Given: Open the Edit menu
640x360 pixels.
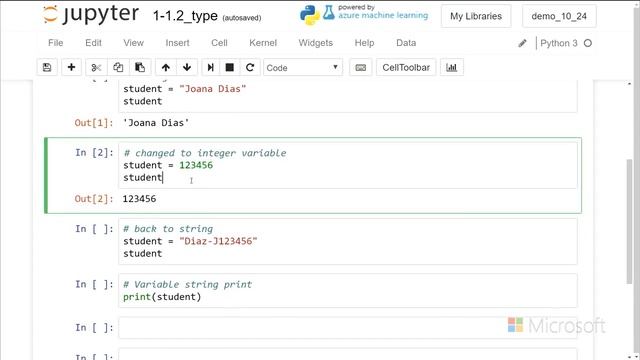Looking at the screenshot, I should tap(93, 43).
